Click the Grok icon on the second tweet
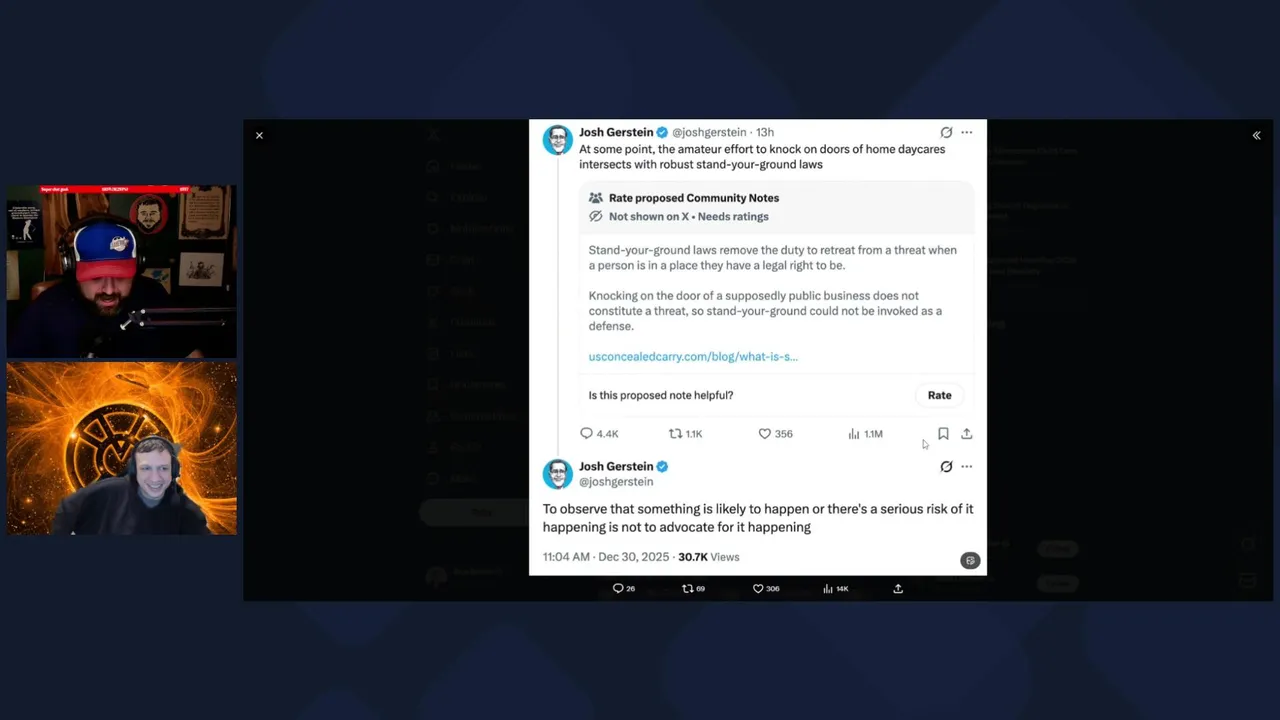 (x=946, y=467)
